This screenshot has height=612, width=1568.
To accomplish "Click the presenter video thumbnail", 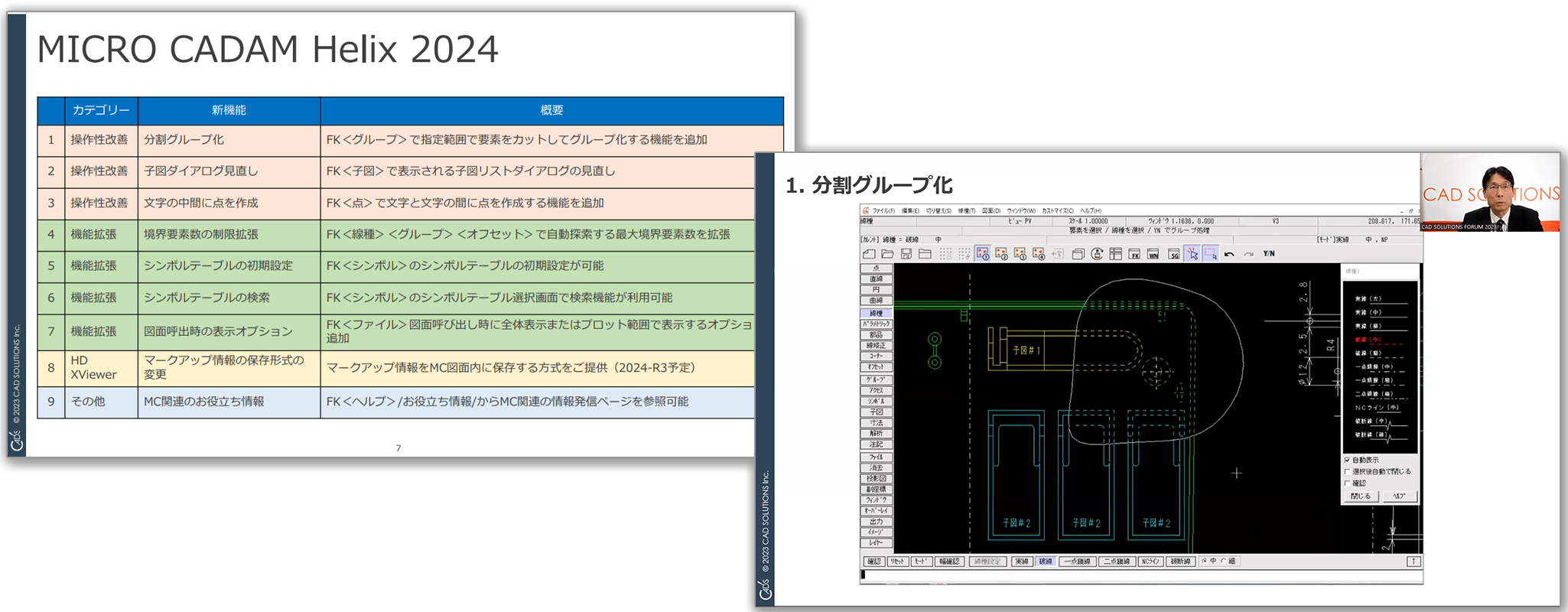I will pyautogui.click(x=1490, y=192).
